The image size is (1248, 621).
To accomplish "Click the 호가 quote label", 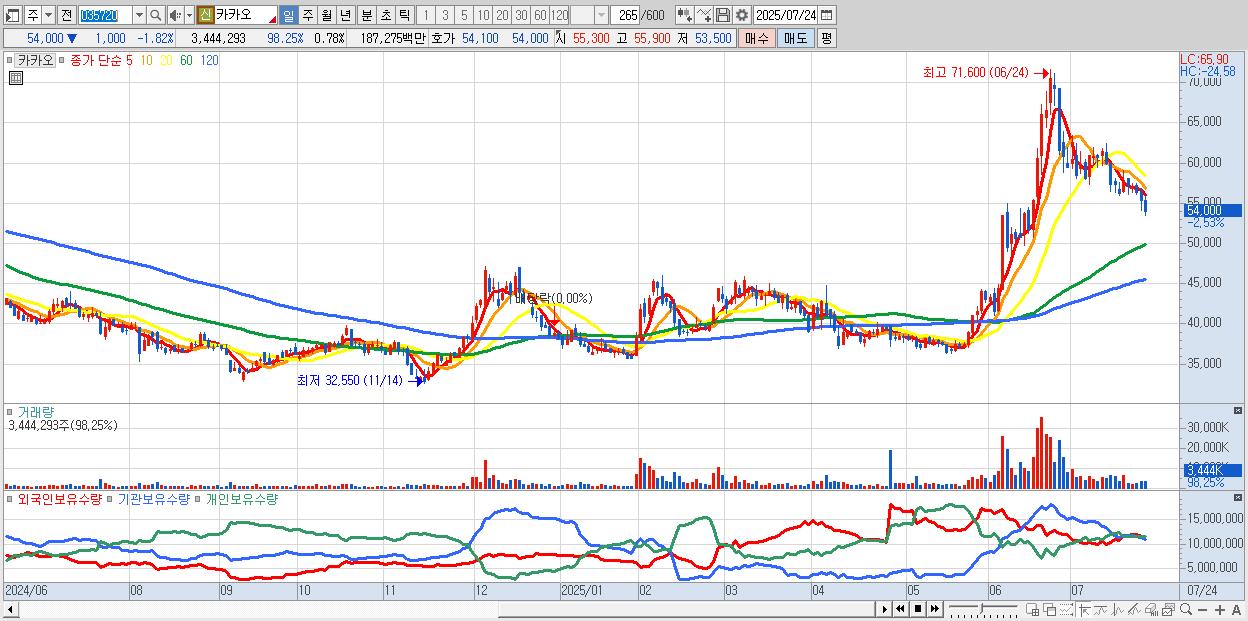I will (x=444, y=38).
